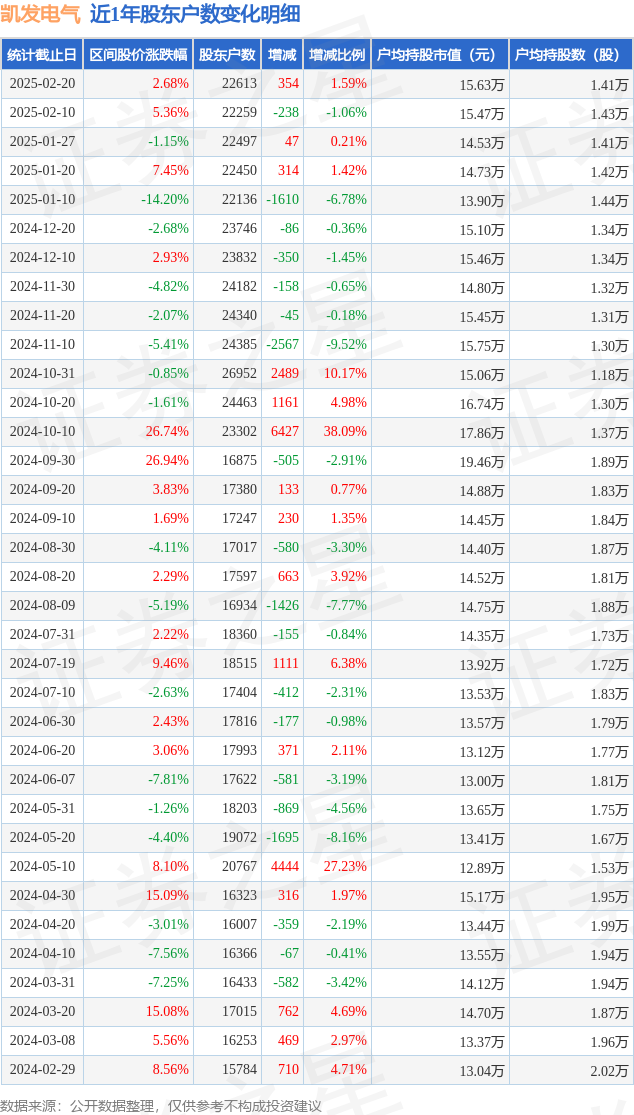Select the 2025-02-20 date cell

(x=42, y=84)
